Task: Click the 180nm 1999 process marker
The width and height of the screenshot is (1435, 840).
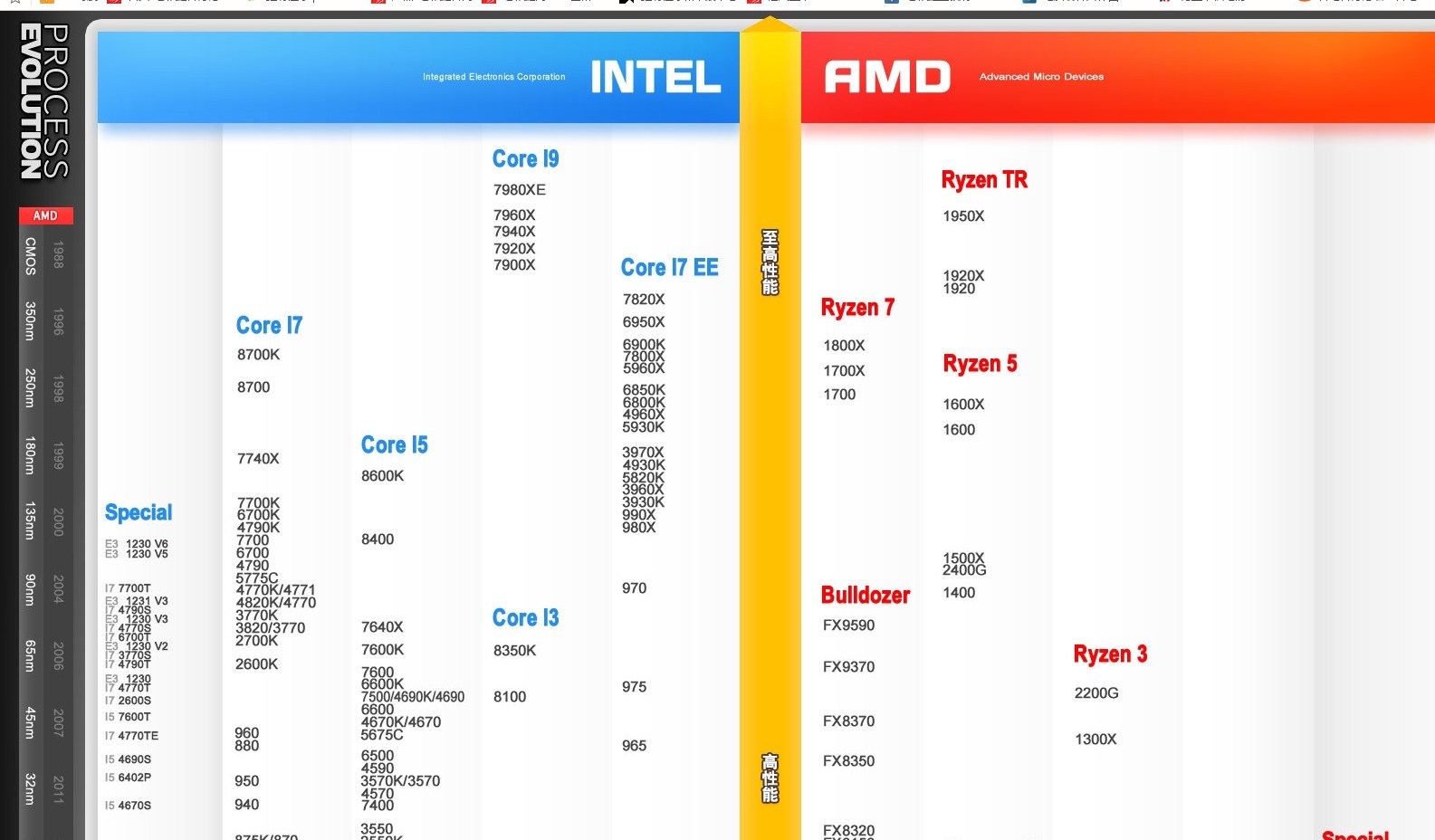Action: tap(44, 455)
